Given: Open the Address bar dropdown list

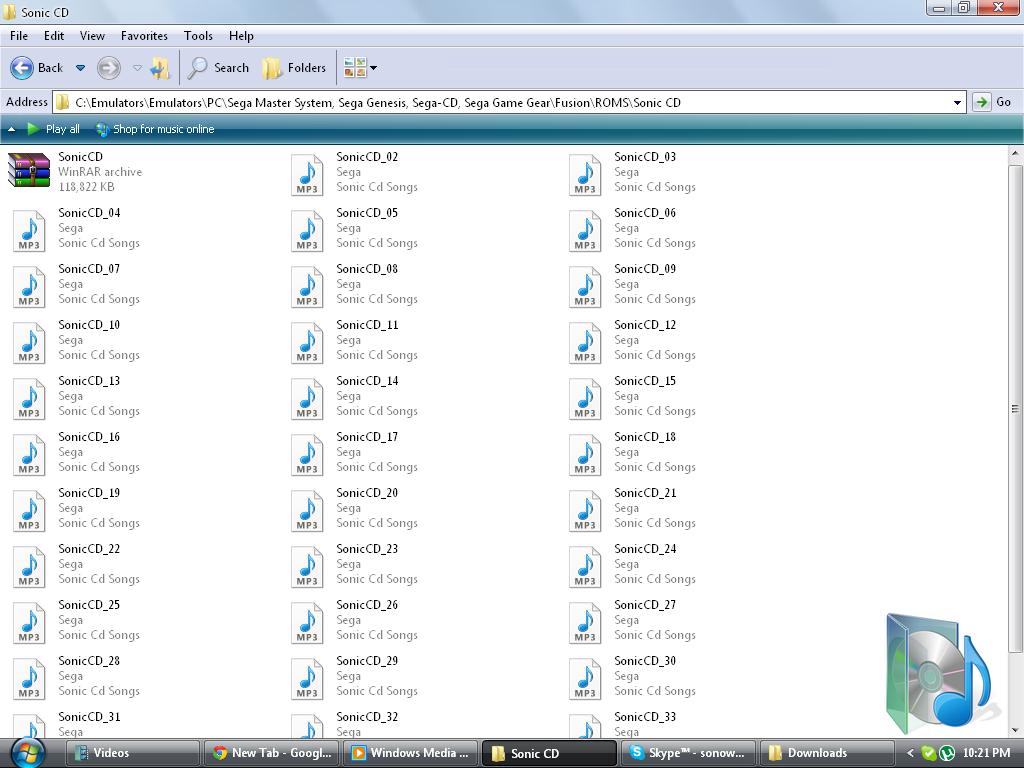Looking at the screenshot, I should (957, 102).
